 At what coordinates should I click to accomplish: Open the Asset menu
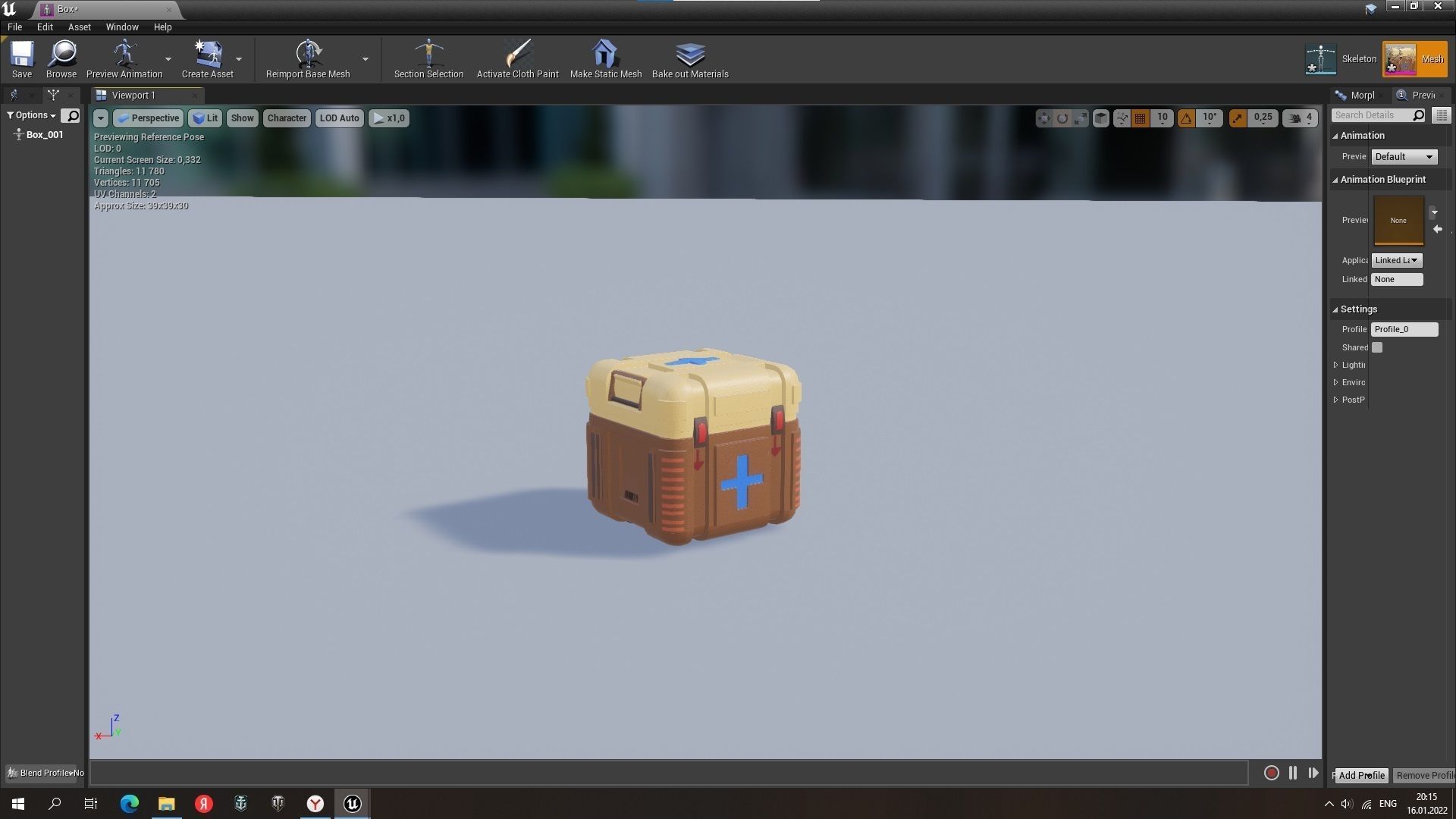click(x=80, y=27)
